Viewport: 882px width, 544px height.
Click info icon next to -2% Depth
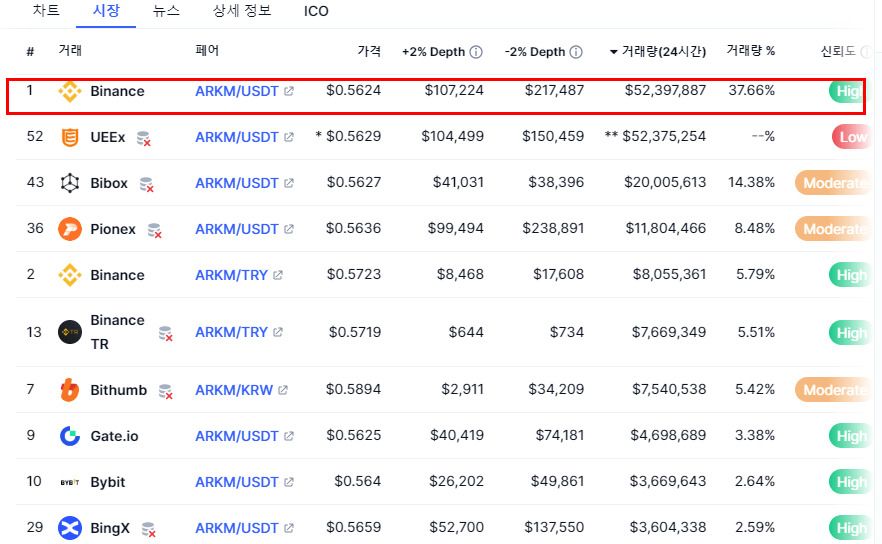click(575, 52)
